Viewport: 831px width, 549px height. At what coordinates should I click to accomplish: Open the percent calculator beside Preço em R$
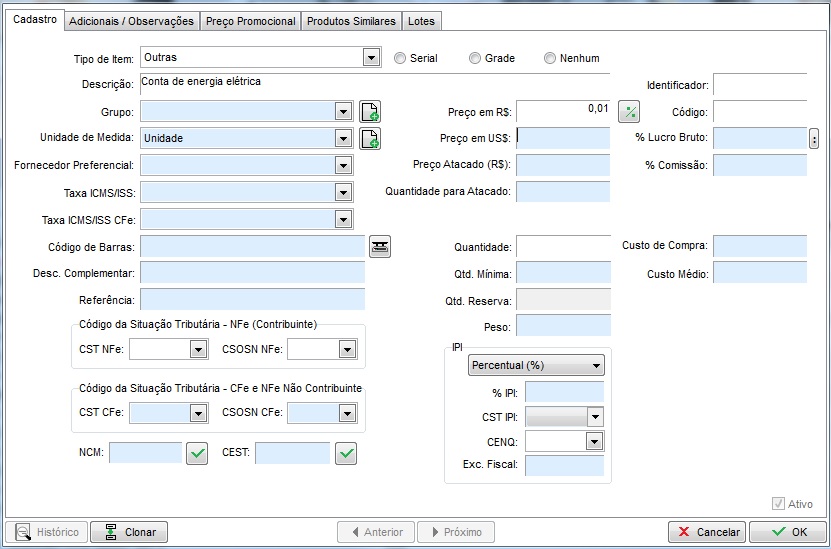[x=629, y=112]
